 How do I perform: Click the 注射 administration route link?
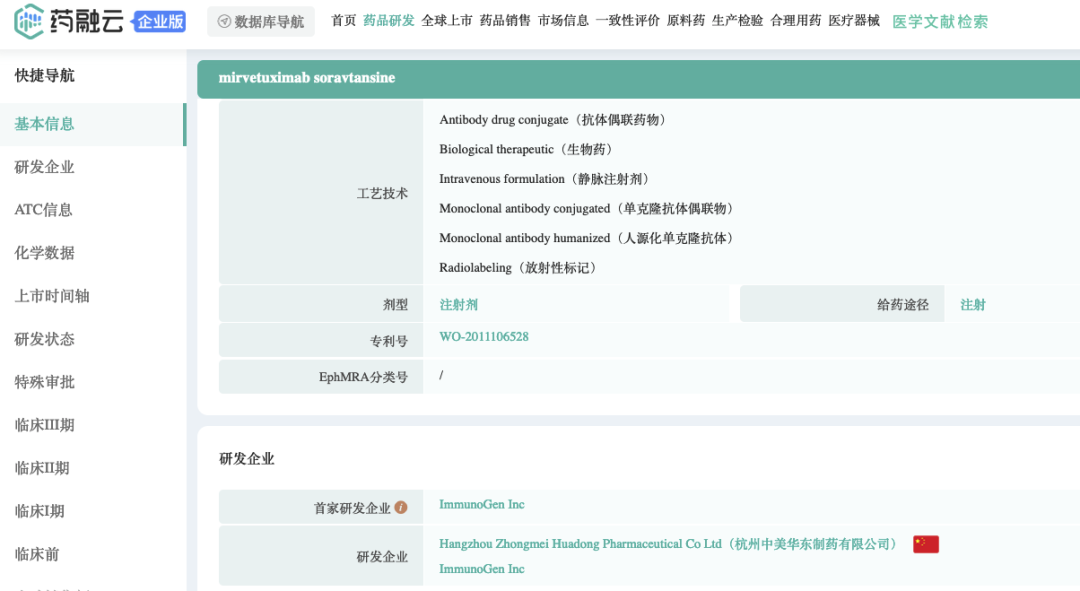pyautogui.click(x=972, y=305)
